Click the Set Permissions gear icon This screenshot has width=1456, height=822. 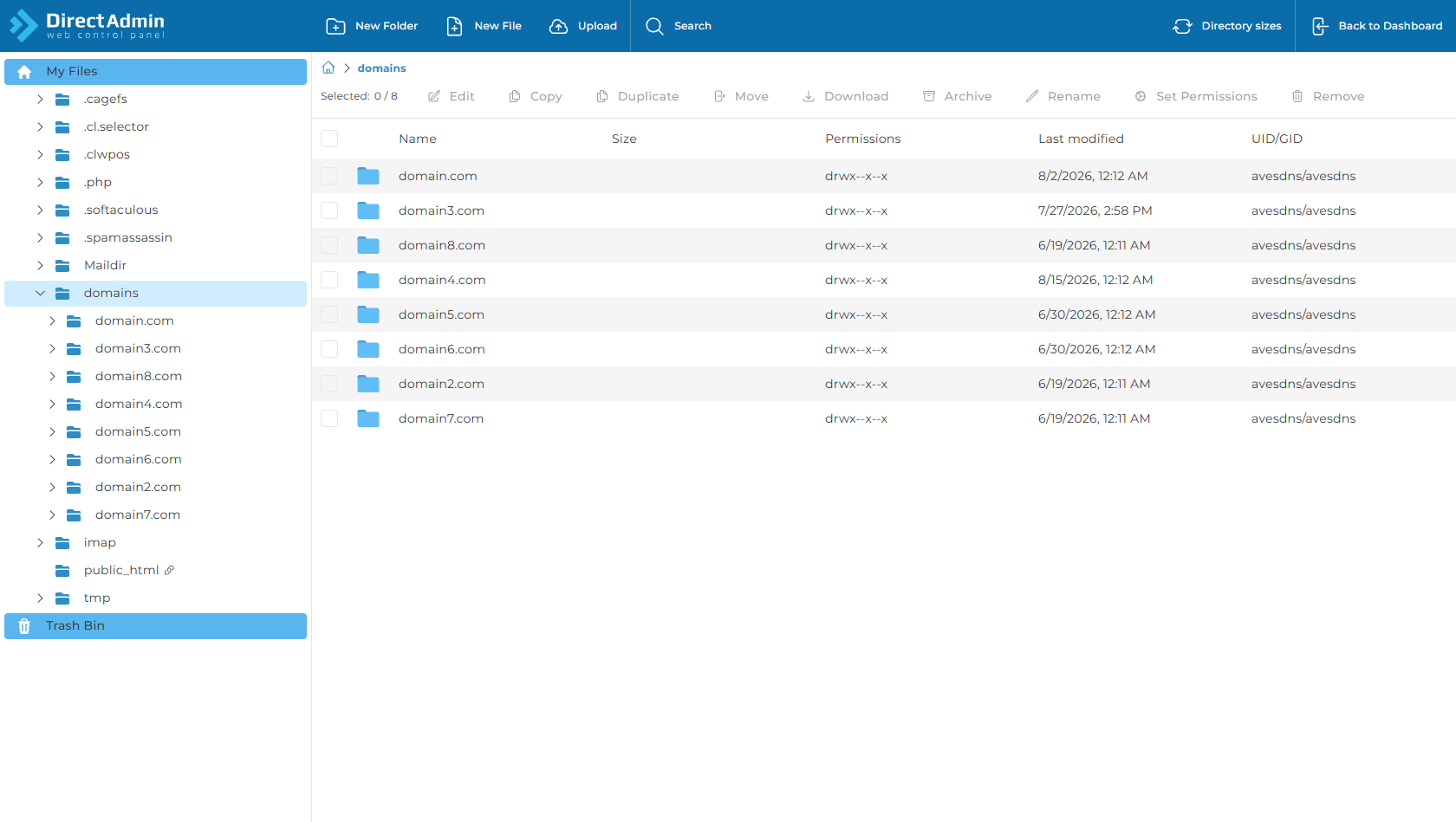[x=1141, y=96]
